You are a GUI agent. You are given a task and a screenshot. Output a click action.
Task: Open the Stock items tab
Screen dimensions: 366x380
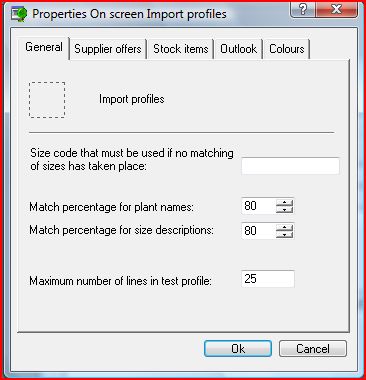(x=181, y=49)
